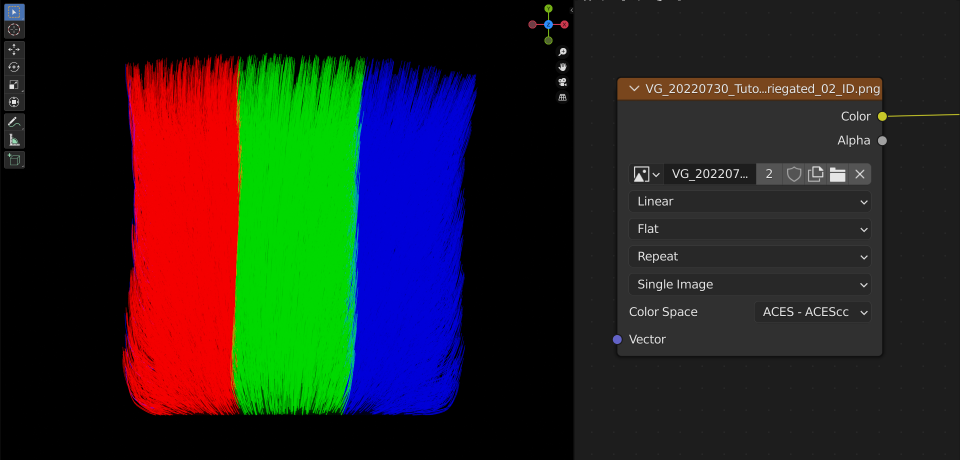Open the ACES - ACEScc color space dropdown

tap(812, 312)
